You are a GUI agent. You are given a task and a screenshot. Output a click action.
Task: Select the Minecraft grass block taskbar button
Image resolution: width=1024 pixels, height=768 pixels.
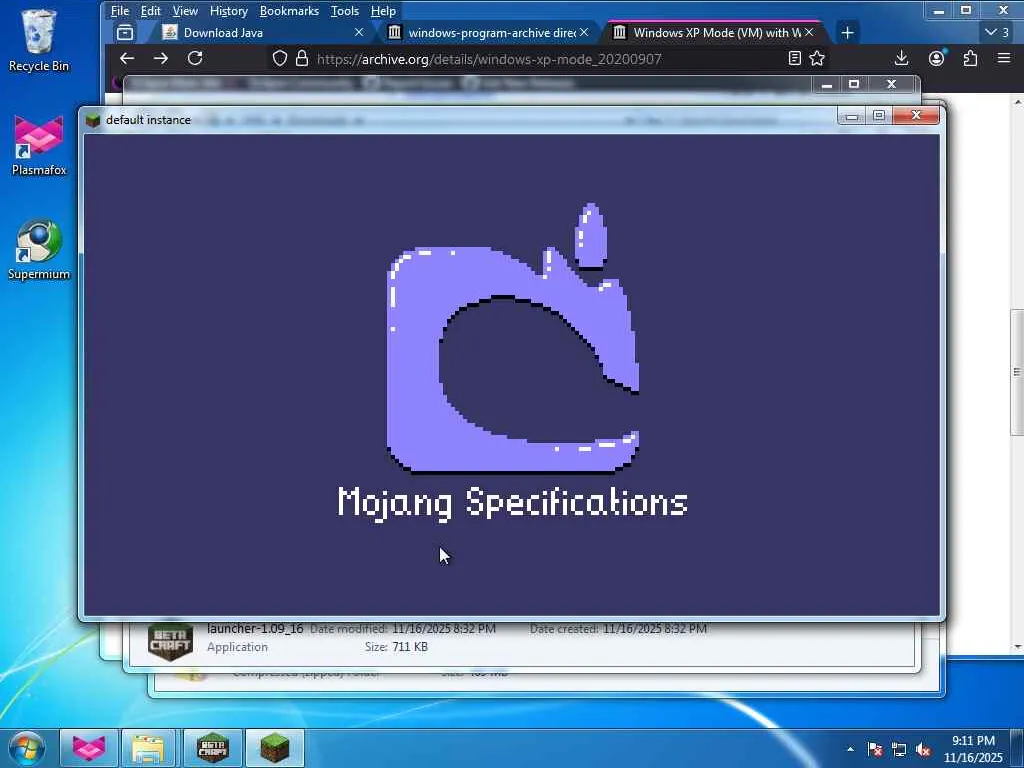click(275, 748)
